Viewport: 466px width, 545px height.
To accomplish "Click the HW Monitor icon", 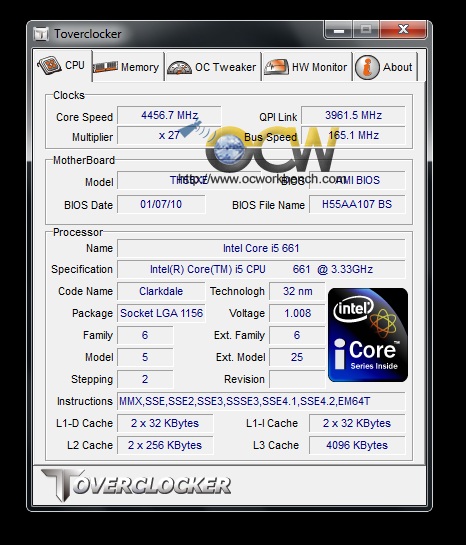I will pyautogui.click(x=276, y=67).
